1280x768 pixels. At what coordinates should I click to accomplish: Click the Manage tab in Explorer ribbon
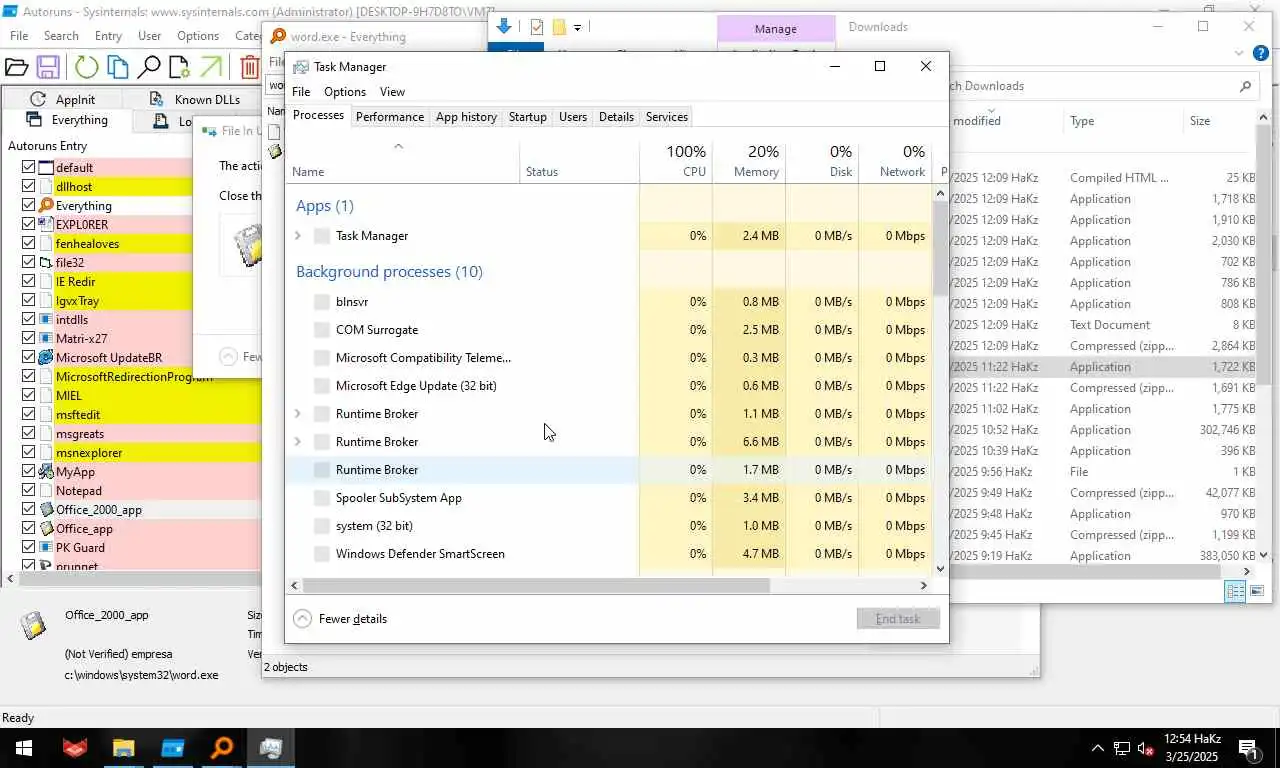coord(776,29)
